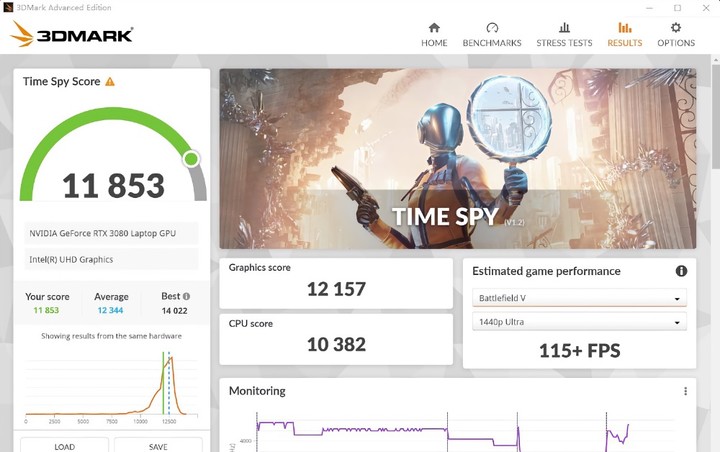The height and width of the screenshot is (452, 720).
Task: Click the SAVE button
Action: coord(157,446)
